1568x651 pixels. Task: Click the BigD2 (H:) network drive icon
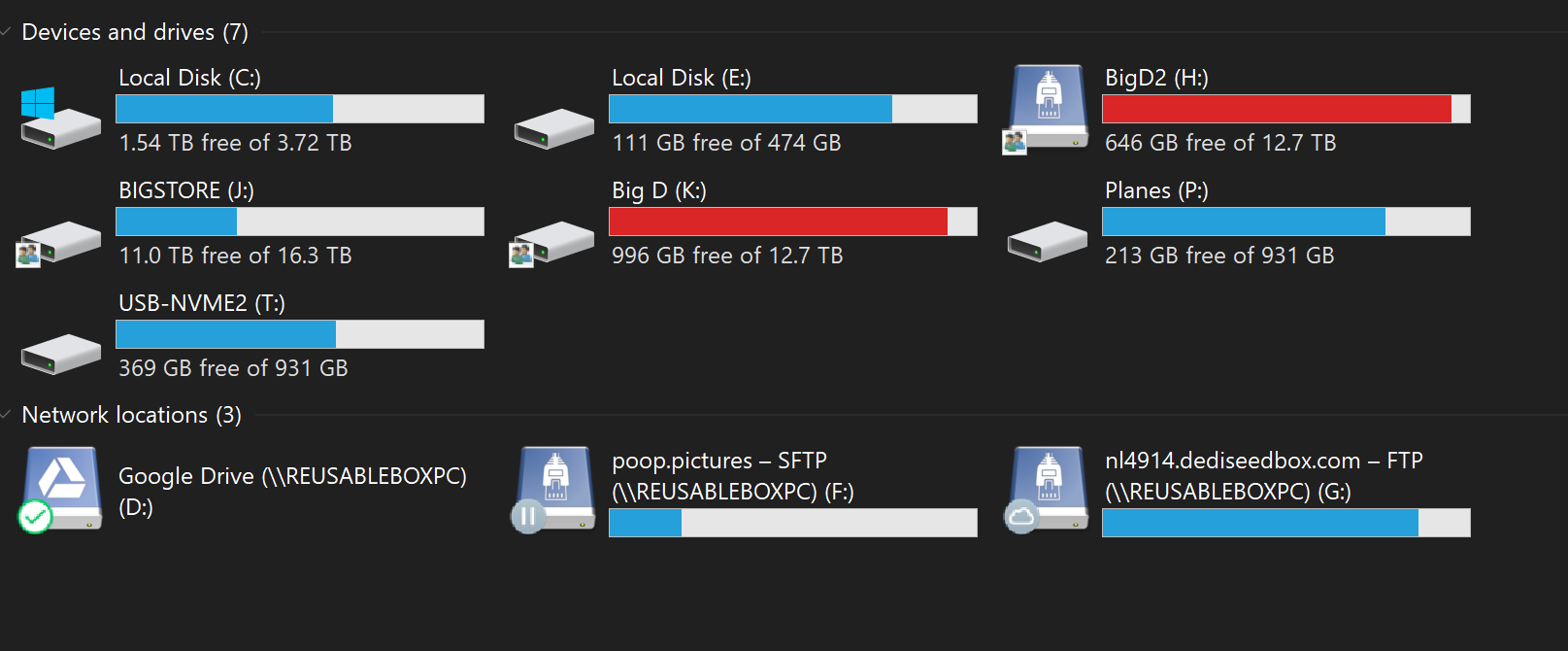(1046, 109)
